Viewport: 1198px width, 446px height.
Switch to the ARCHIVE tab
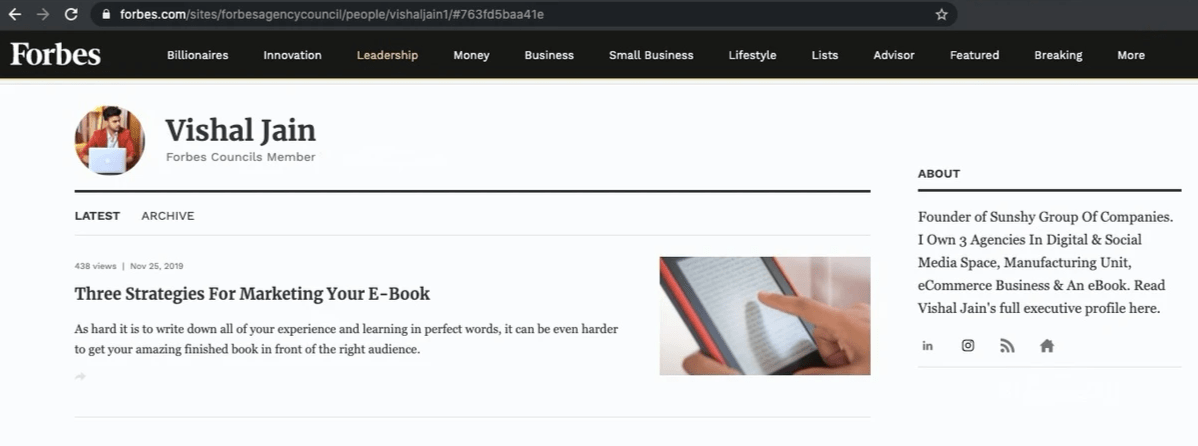click(x=167, y=216)
